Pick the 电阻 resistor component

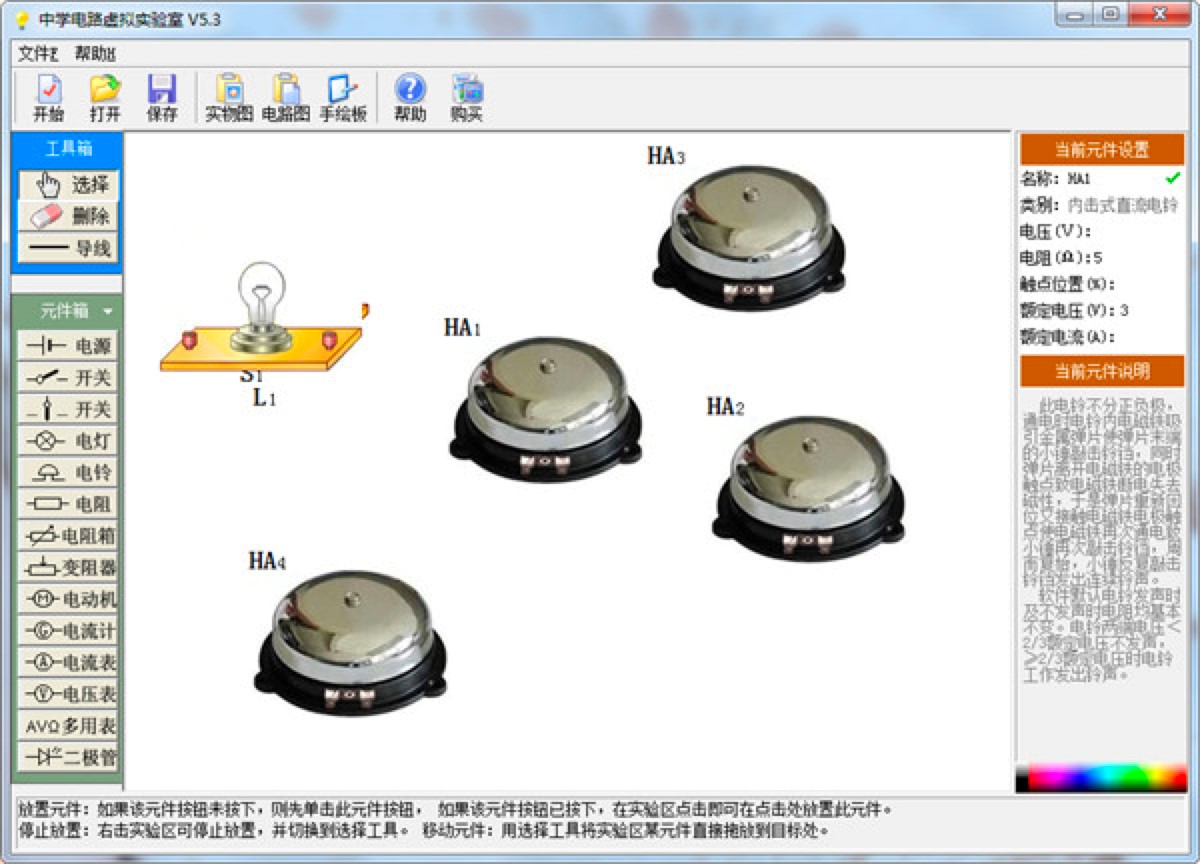click(x=68, y=504)
